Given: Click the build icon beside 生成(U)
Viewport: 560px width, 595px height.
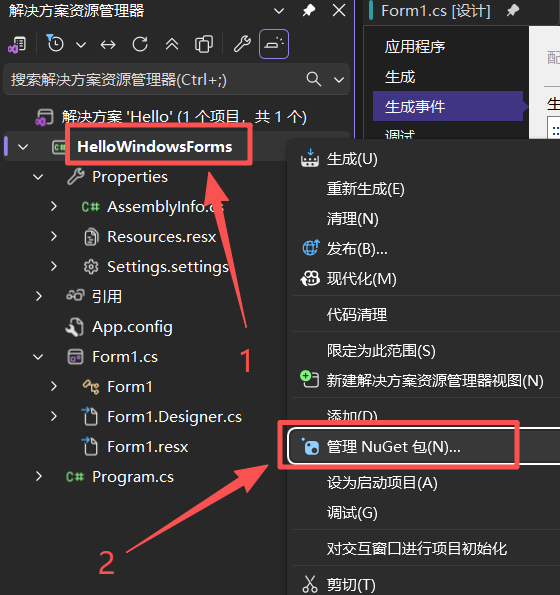Looking at the screenshot, I should pos(310,158).
